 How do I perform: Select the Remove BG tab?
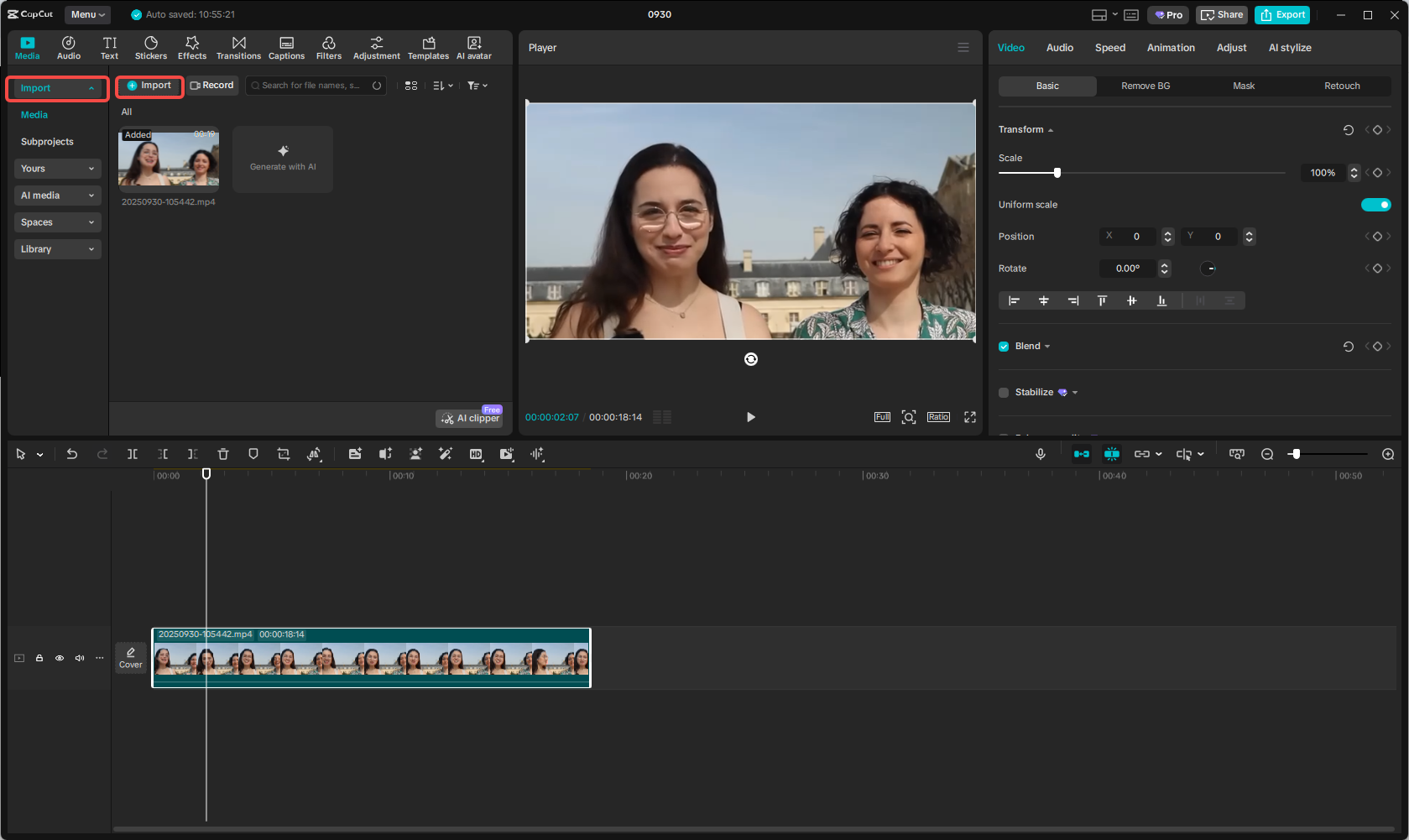point(1145,86)
